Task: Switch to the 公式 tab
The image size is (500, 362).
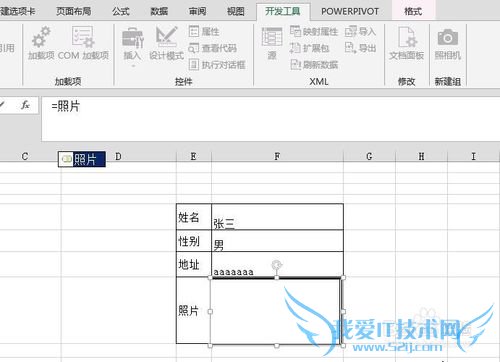Action: (x=121, y=11)
